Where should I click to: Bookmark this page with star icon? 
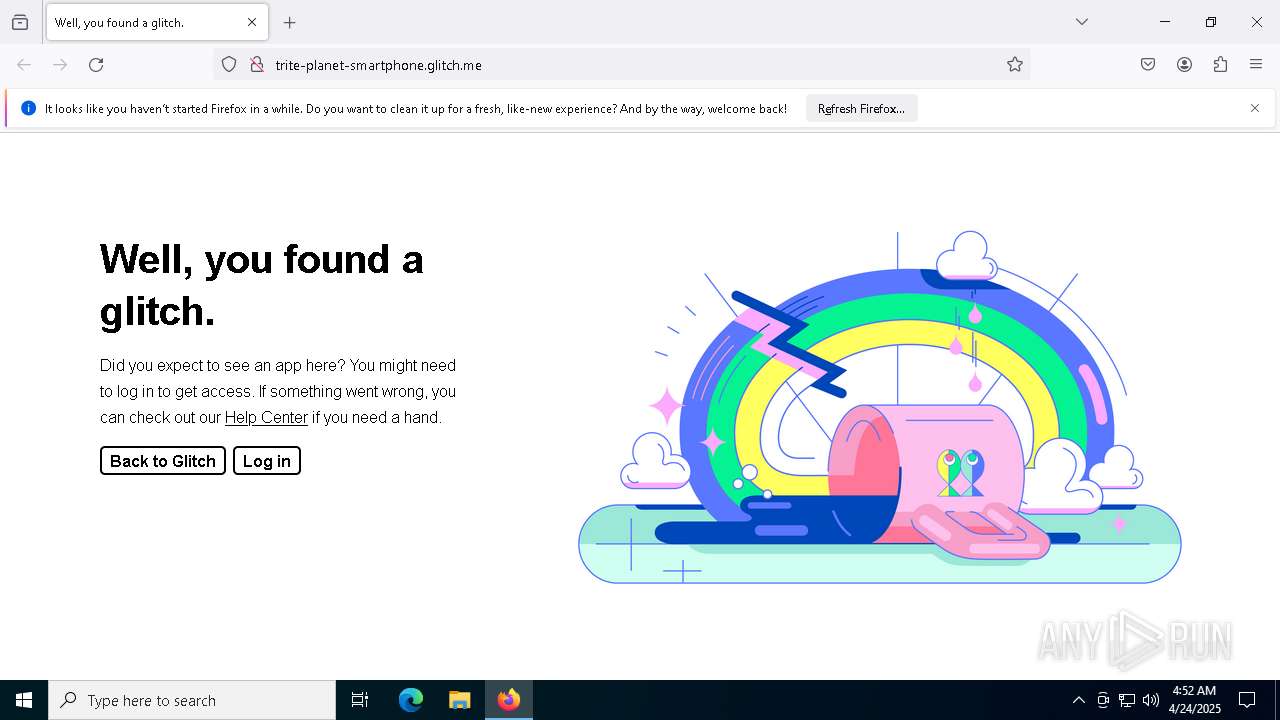coord(1015,65)
